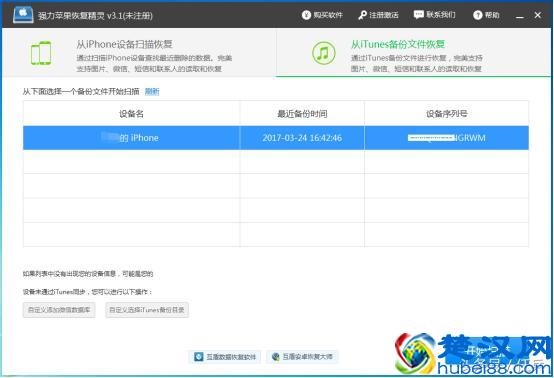Click the 设备名 column header

tap(131, 114)
